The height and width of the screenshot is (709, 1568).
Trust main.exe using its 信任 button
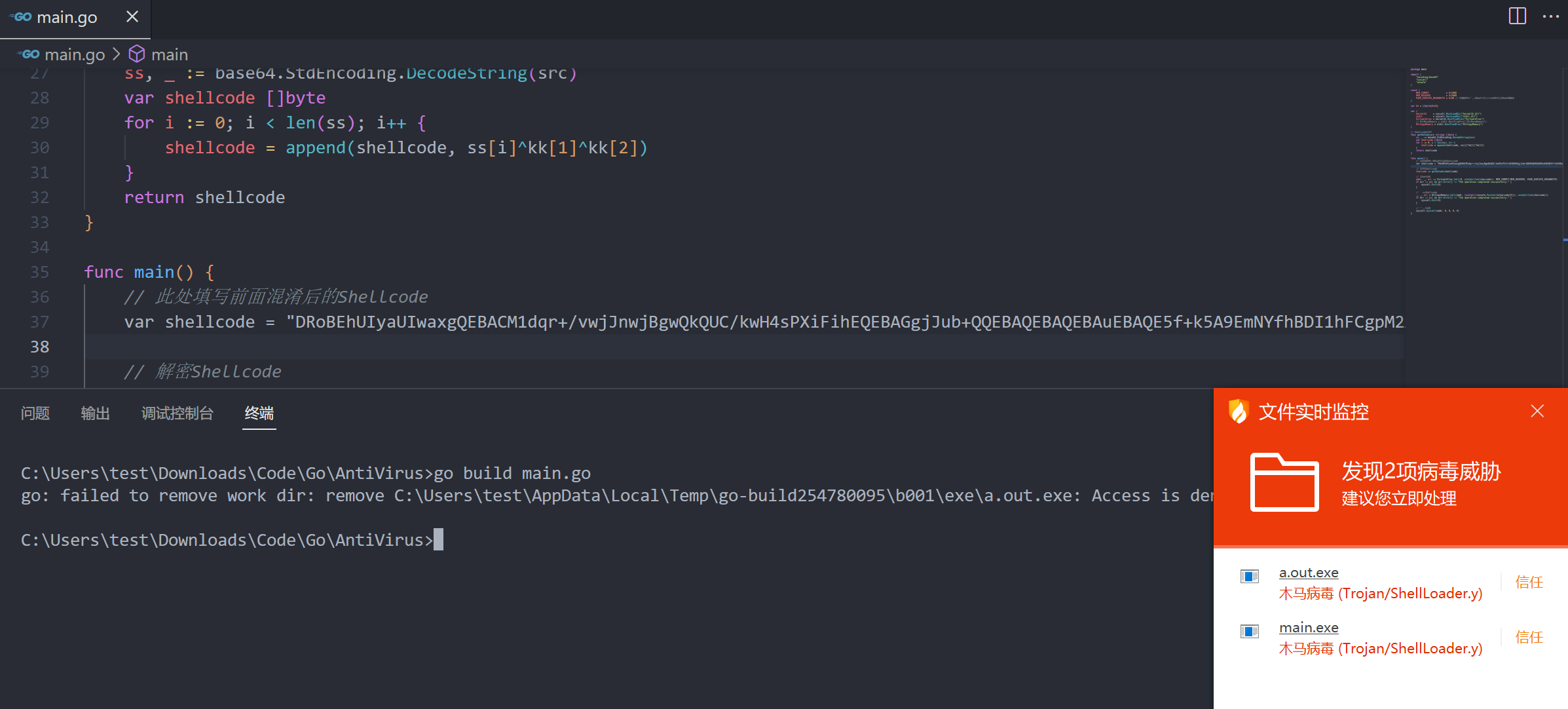click(x=1529, y=637)
